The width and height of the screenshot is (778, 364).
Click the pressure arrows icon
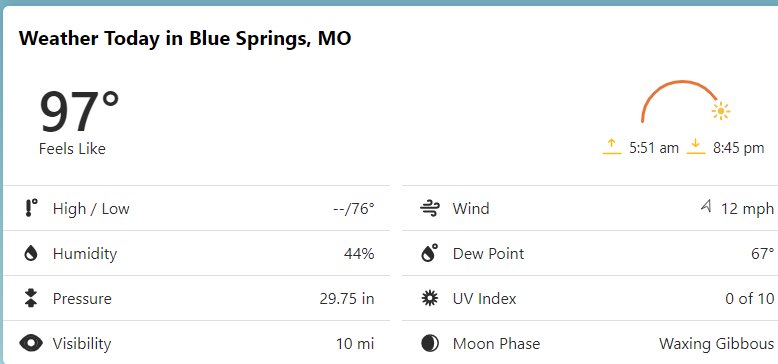click(x=31, y=298)
